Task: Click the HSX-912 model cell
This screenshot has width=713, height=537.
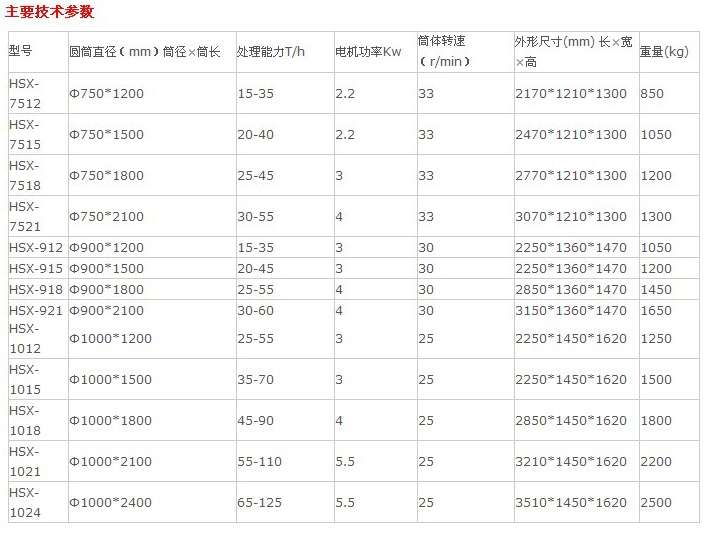Action: [x=36, y=247]
